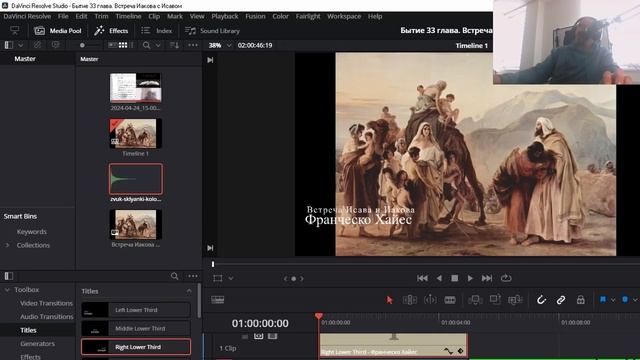Image resolution: width=640 pixels, height=360 pixels.
Task: Click the 02:00:46:19 duration timecode field
Action: click(255, 45)
